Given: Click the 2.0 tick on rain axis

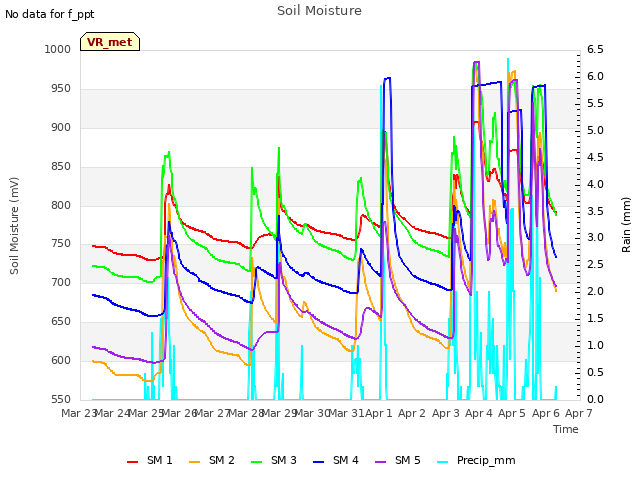Looking at the screenshot, I should 595,291.
